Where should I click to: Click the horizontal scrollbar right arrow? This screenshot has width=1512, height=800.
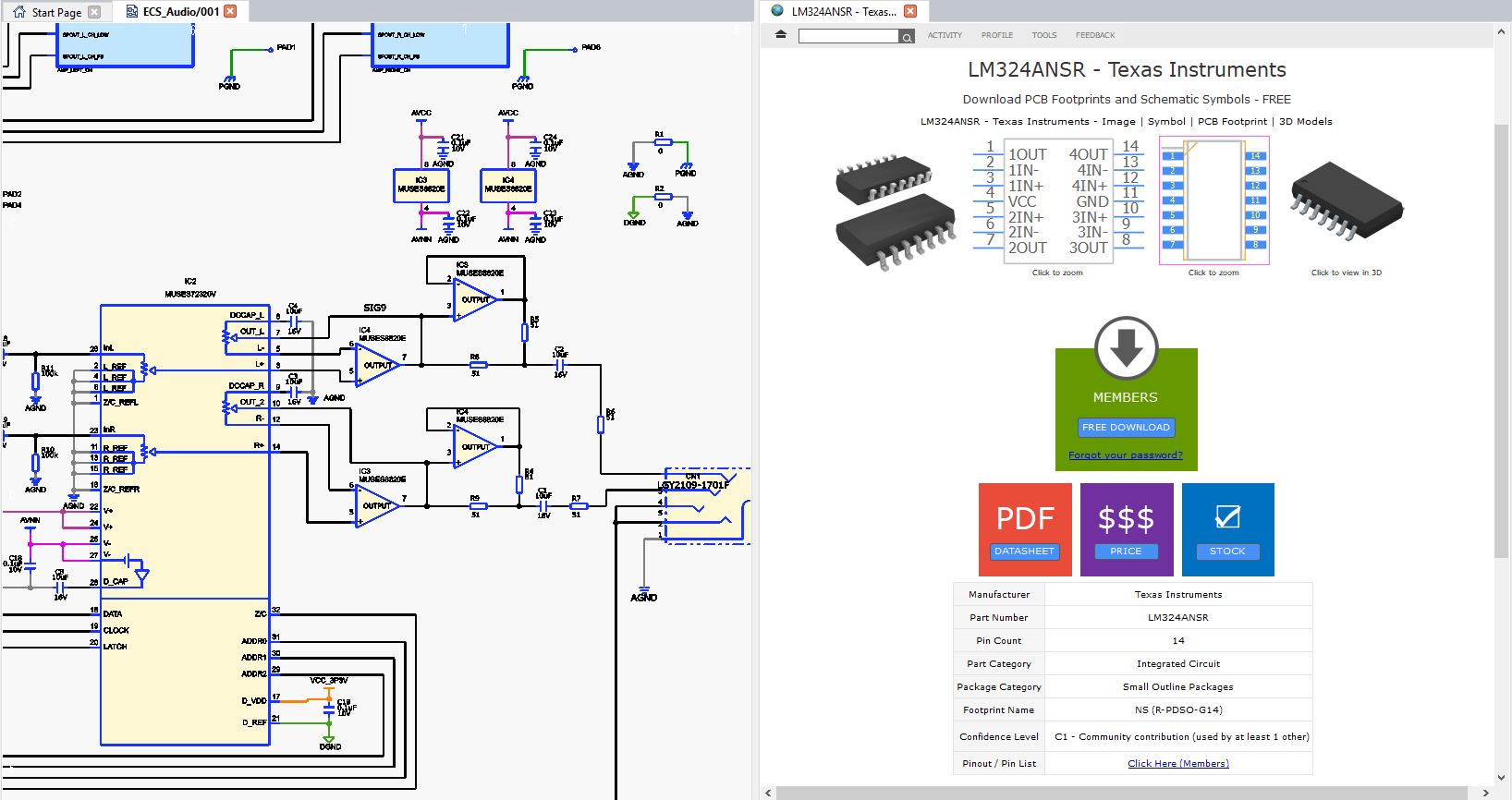(x=1485, y=793)
